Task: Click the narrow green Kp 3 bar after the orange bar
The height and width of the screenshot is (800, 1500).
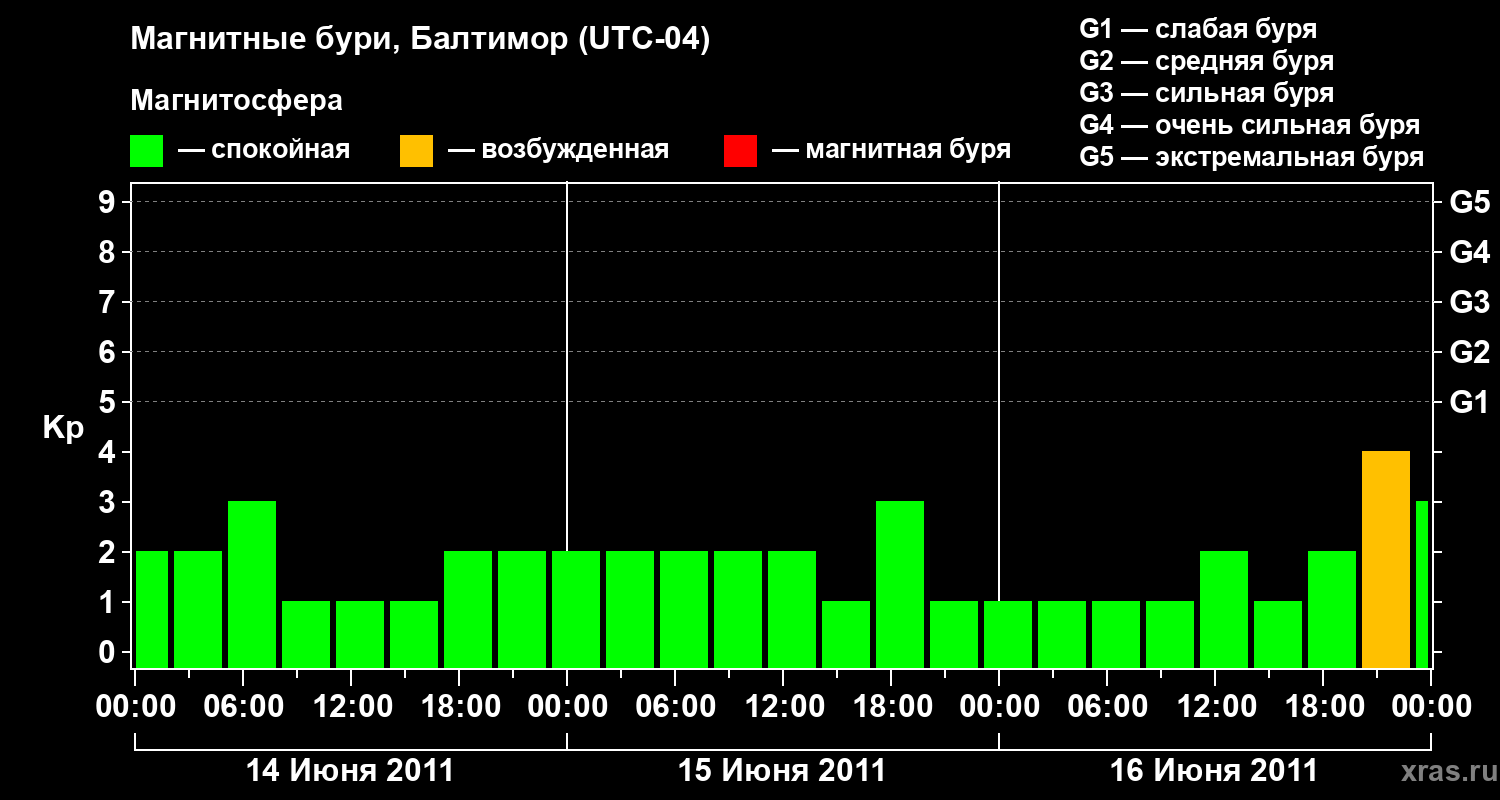Action: [1422, 585]
